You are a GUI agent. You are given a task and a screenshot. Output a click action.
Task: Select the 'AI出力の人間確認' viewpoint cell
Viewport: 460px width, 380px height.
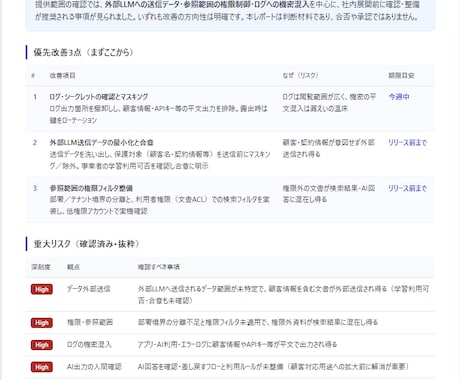click(x=94, y=367)
